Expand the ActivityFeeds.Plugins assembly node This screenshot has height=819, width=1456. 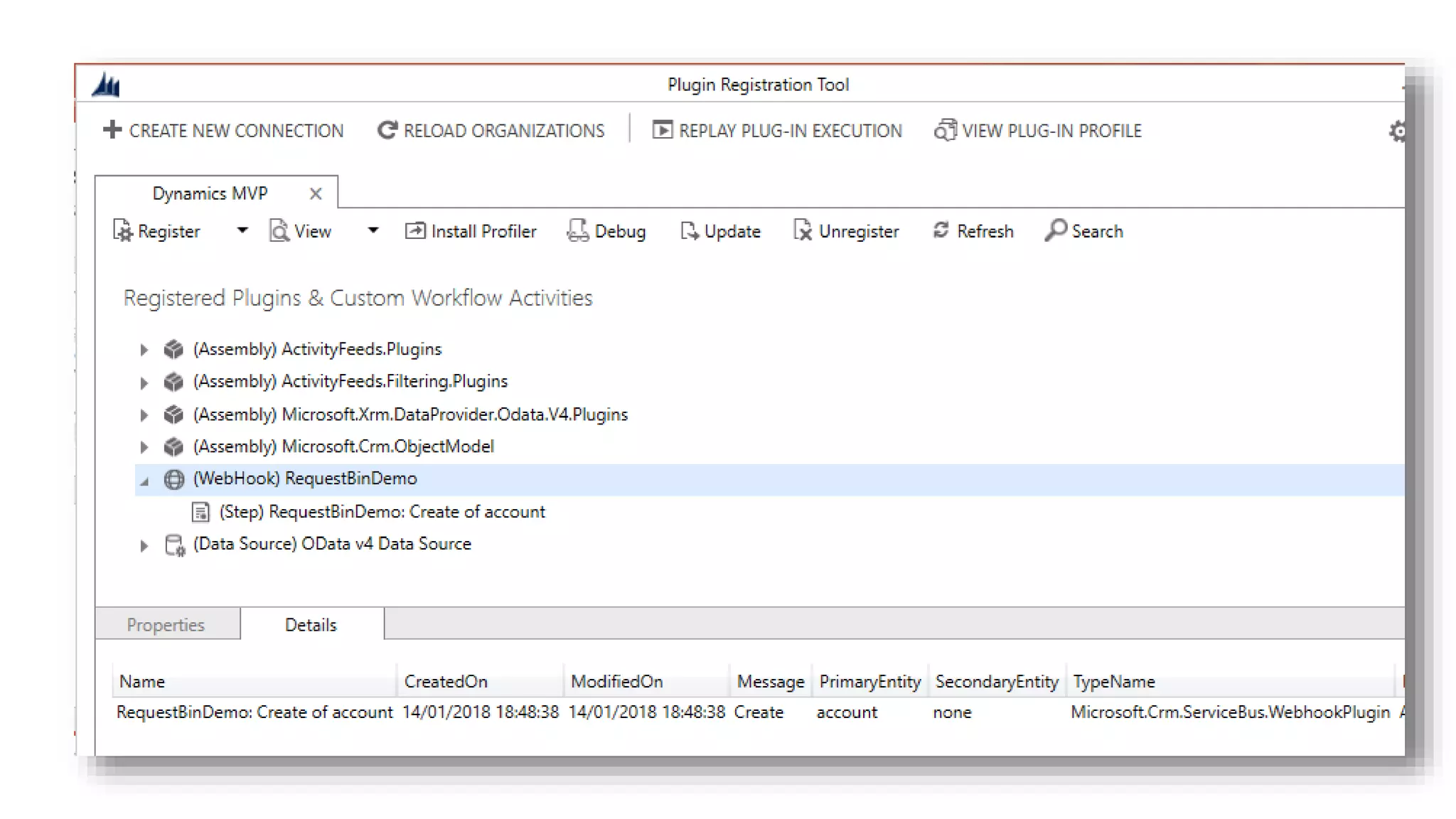144,350
